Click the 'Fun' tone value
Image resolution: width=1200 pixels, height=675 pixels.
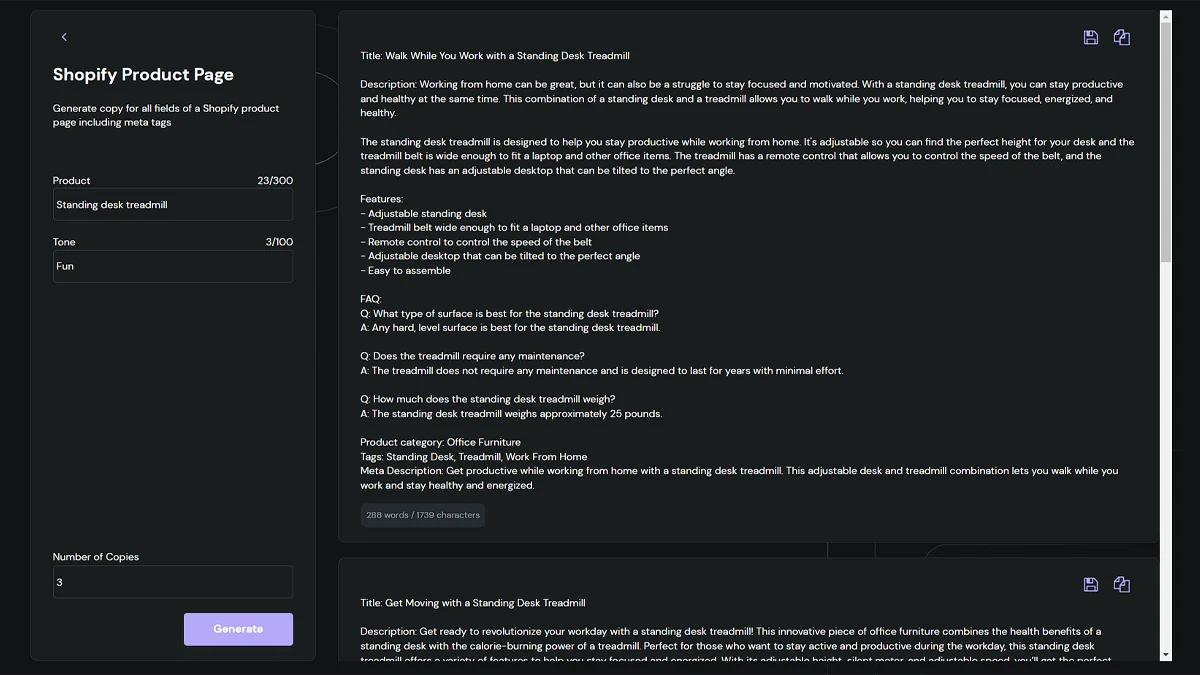coord(64,266)
